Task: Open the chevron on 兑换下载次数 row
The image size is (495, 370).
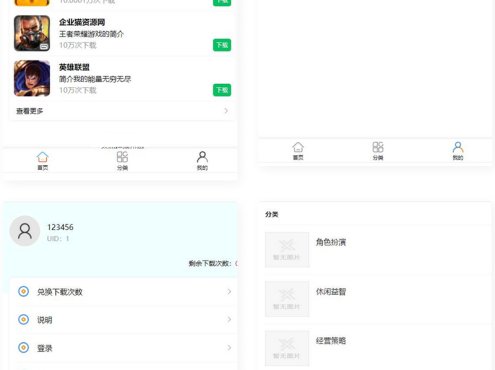Action: pos(229,292)
